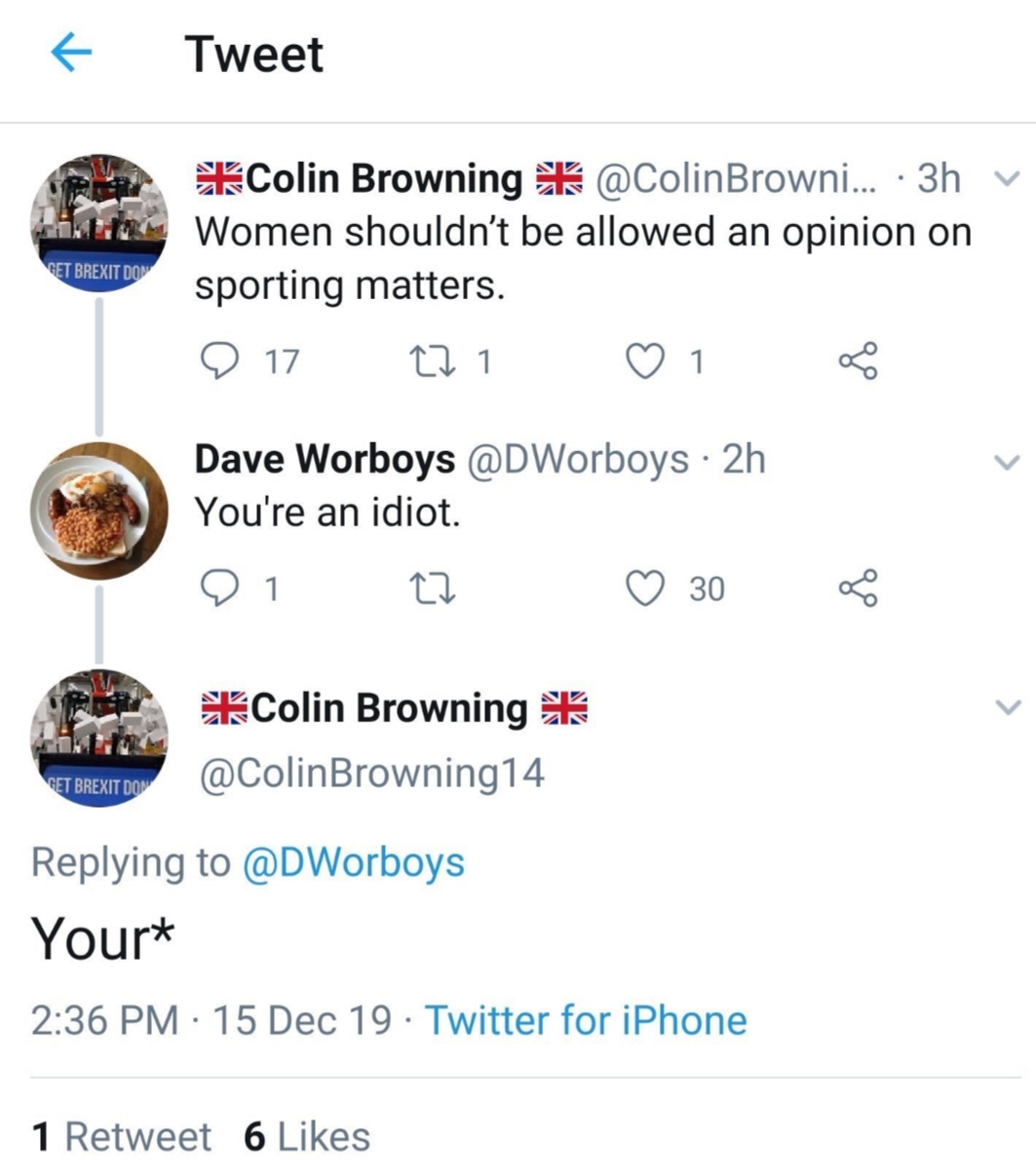Image resolution: width=1036 pixels, height=1174 pixels.
Task: Open the @ColinBrowning14 handle
Action: 371,774
